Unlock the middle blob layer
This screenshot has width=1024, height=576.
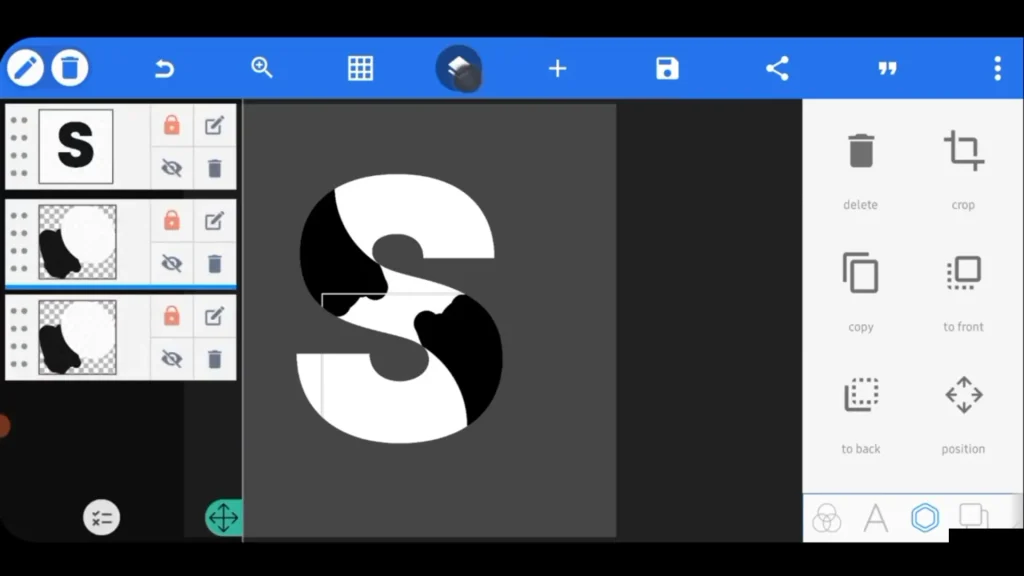pyautogui.click(x=171, y=220)
